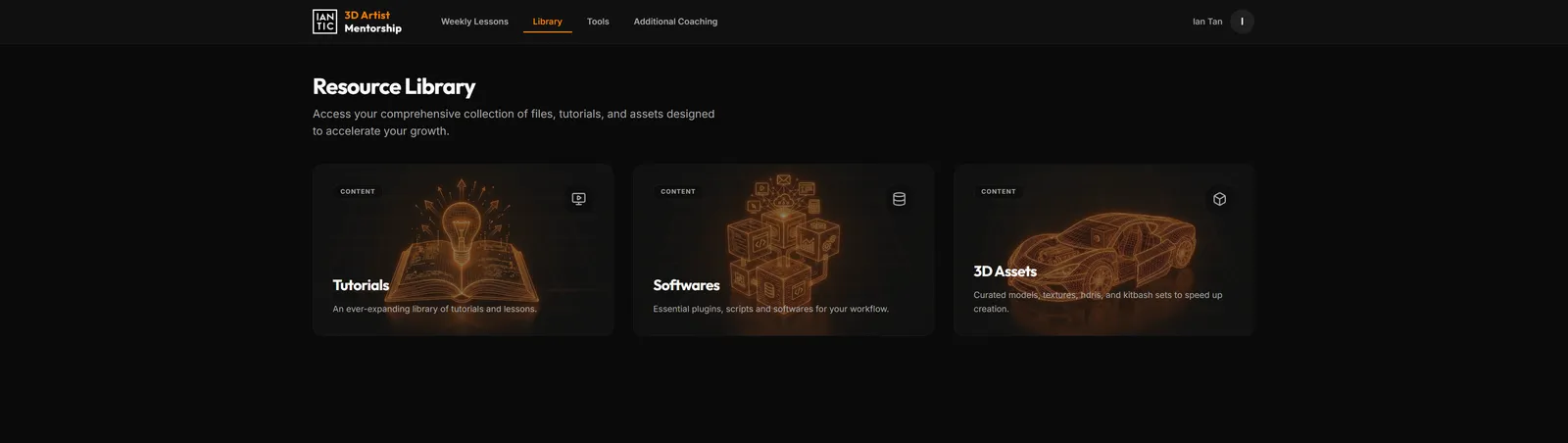The image size is (1568, 443).
Task: Open the Weekly Lessons tab
Action: click(474, 22)
